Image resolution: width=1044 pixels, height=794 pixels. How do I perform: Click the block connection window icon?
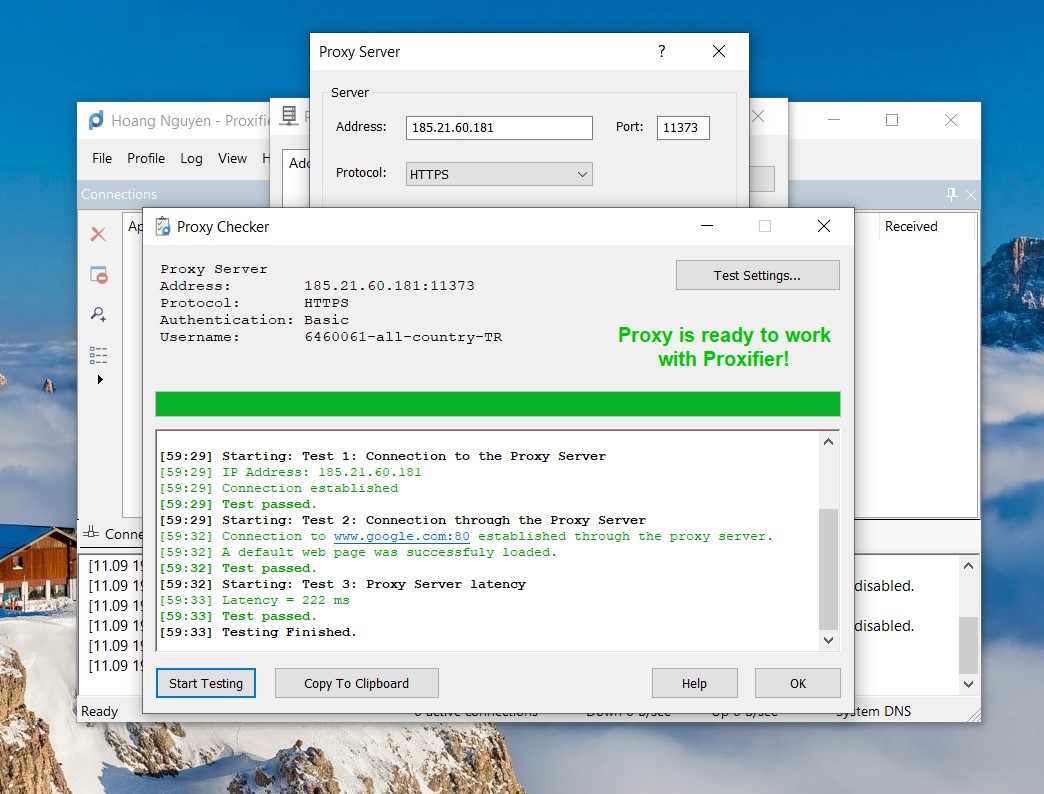pyautogui.click(x=98, y=275)
